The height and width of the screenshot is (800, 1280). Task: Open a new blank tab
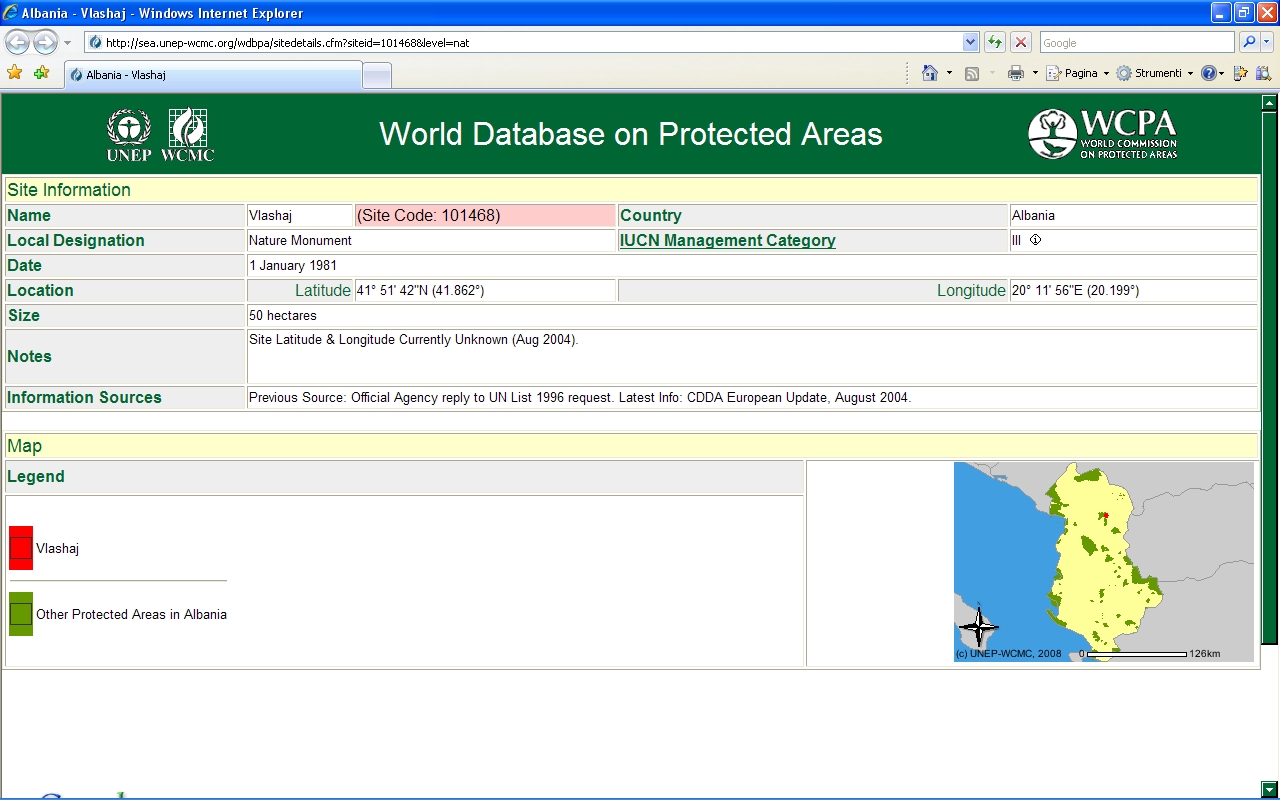[x=377, y=76]
